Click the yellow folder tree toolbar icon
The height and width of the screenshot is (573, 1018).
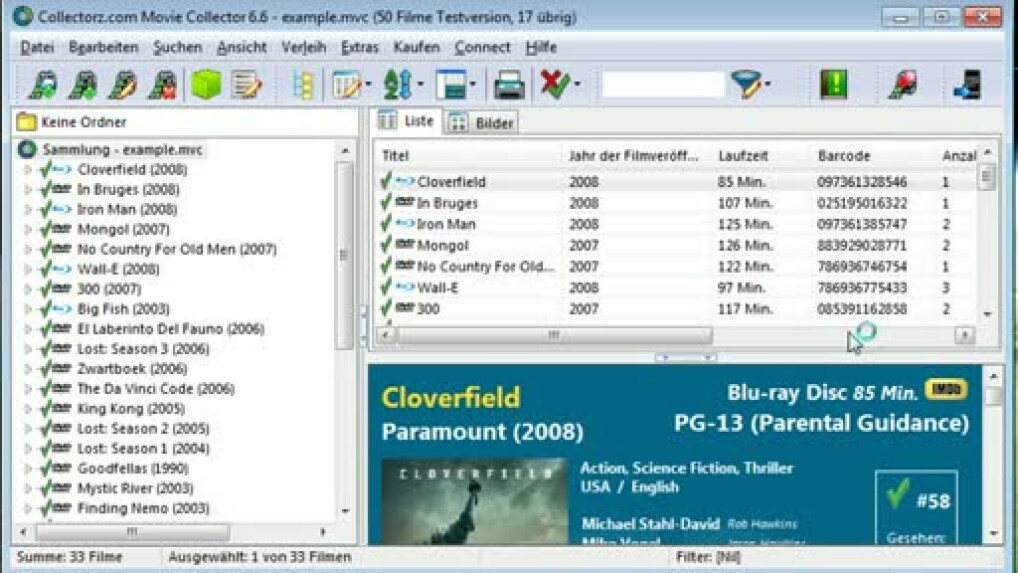pyautogui.click(x=303, y=85)
